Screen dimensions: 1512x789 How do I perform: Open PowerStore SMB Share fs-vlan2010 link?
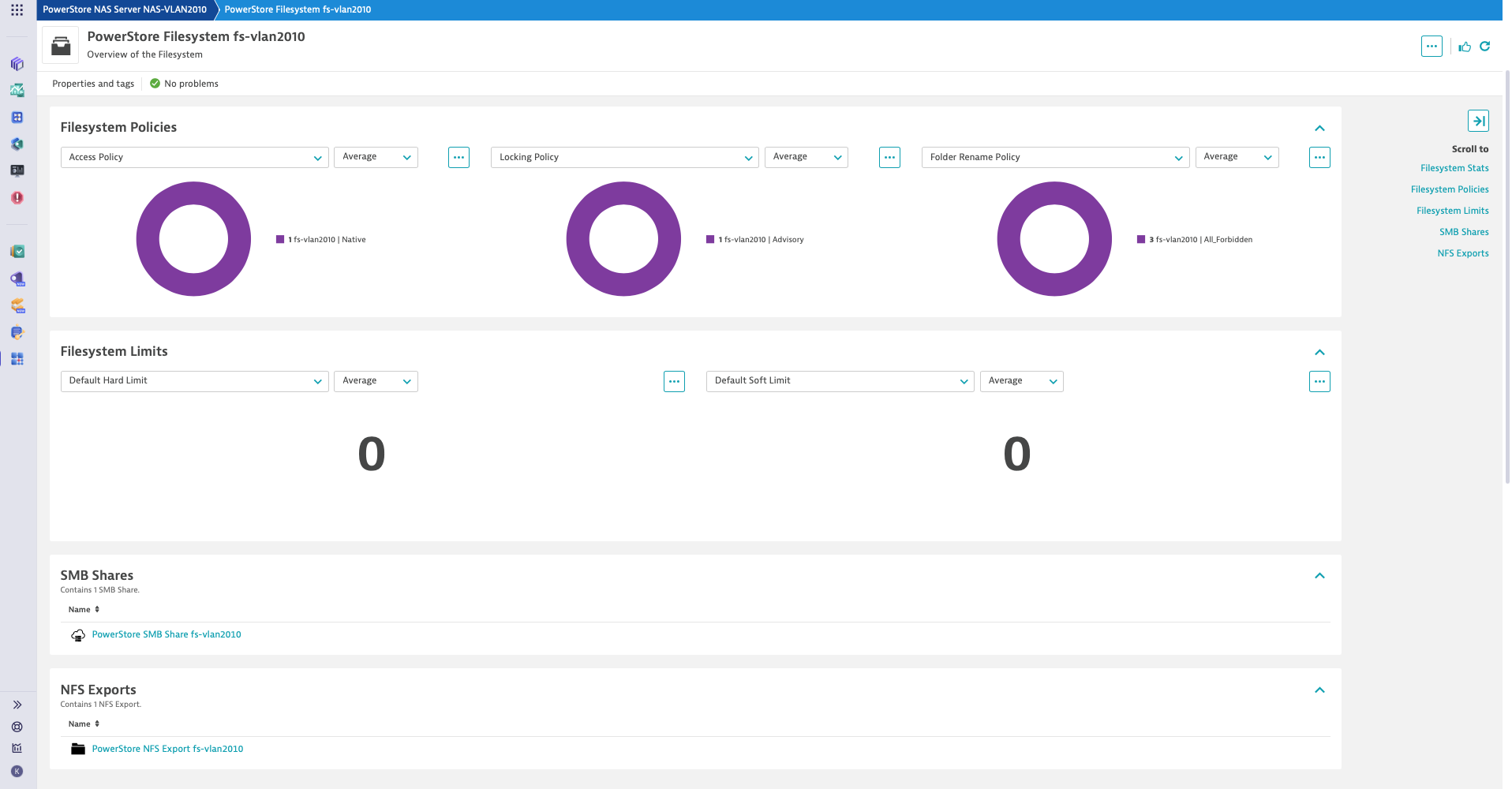coord(167,634)
